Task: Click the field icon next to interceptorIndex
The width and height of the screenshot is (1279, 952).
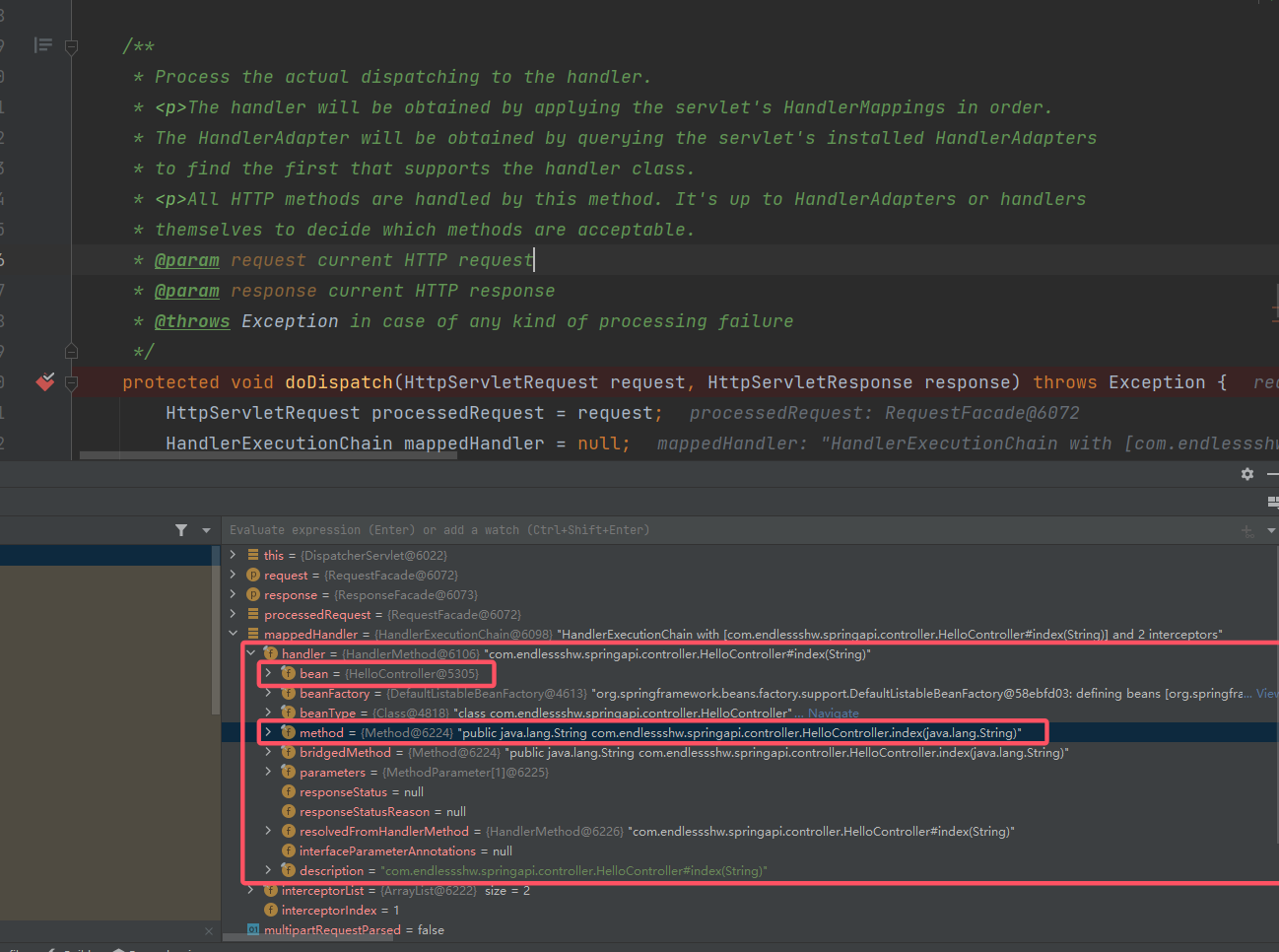Action: pos(271,910)
